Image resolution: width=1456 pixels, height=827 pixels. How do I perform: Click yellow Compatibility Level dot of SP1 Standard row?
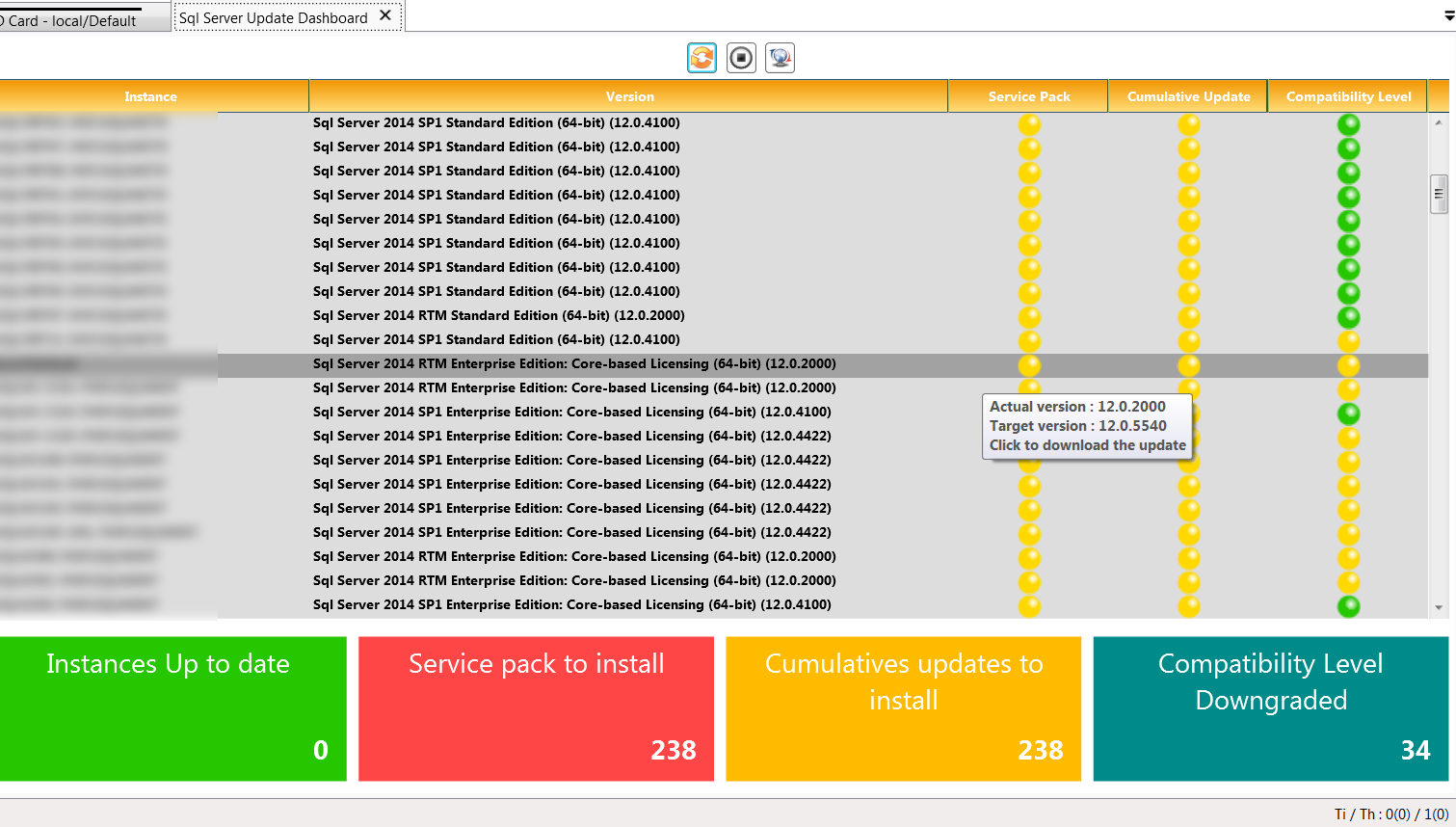1349,341
